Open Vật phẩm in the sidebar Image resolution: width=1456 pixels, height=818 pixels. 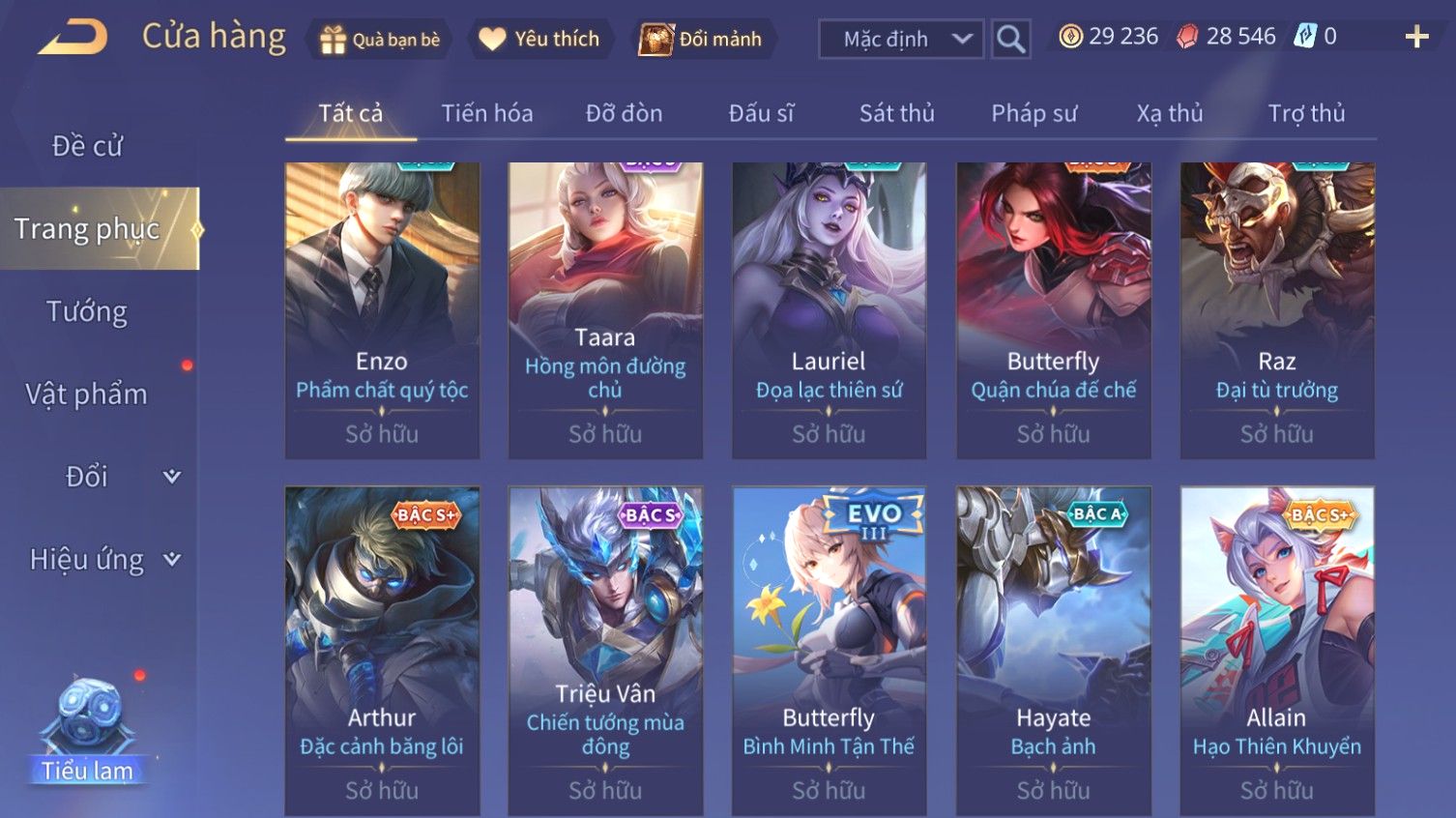tap(87, 394)
